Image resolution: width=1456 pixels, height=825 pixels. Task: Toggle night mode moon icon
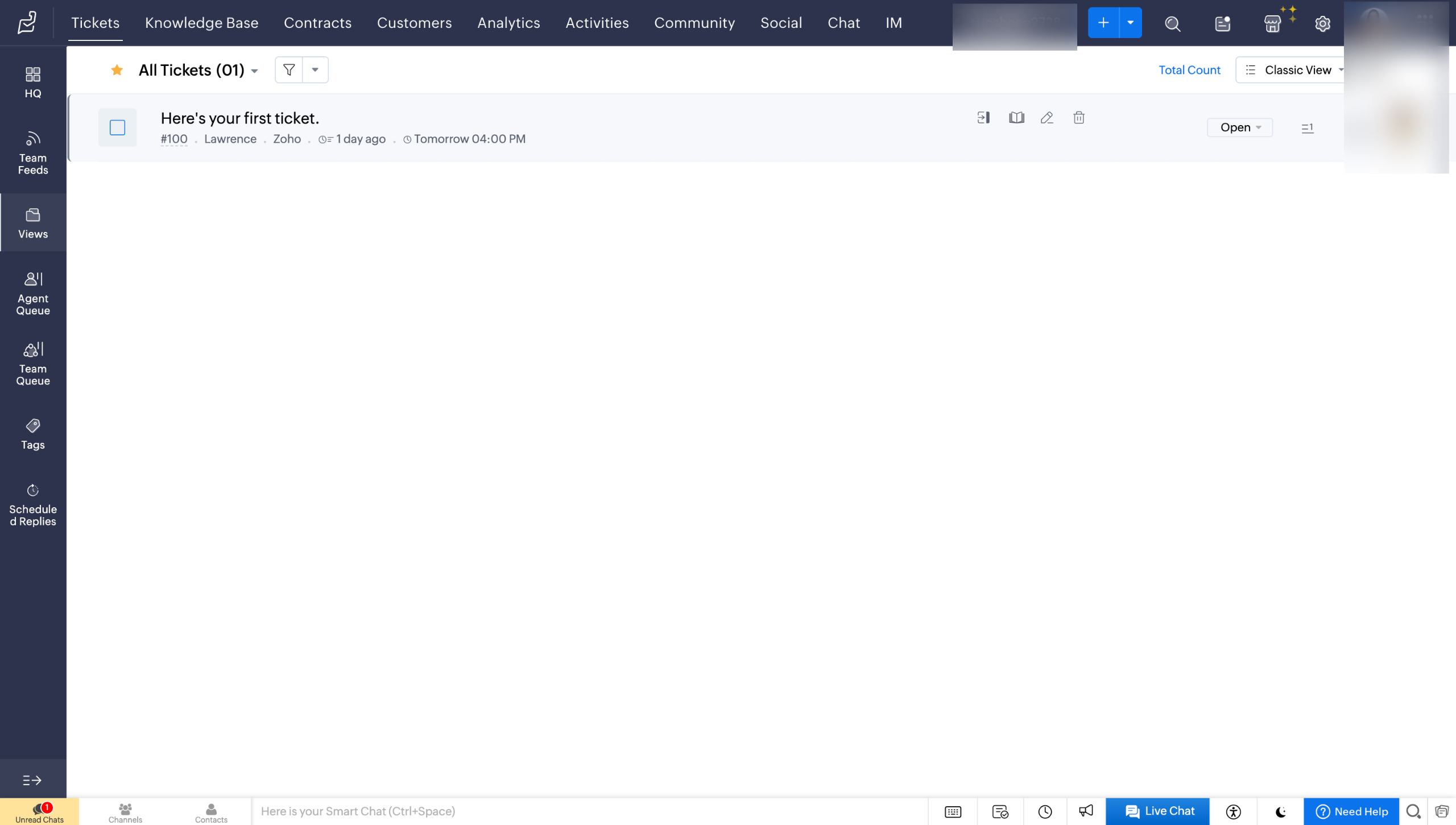point(1281,811)
